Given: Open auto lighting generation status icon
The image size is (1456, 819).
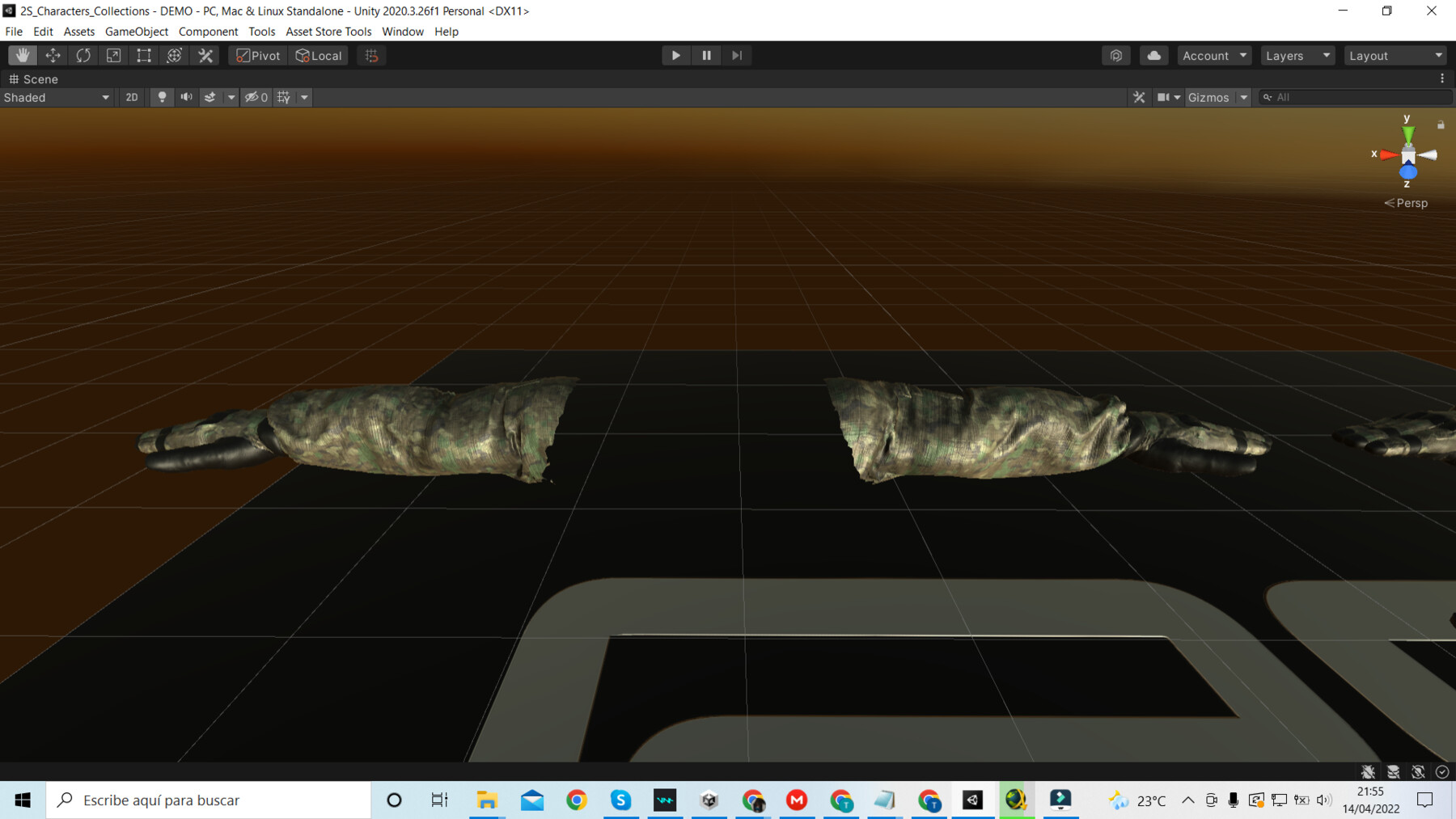Looking at the screenshot, I should pos(1418,772).
